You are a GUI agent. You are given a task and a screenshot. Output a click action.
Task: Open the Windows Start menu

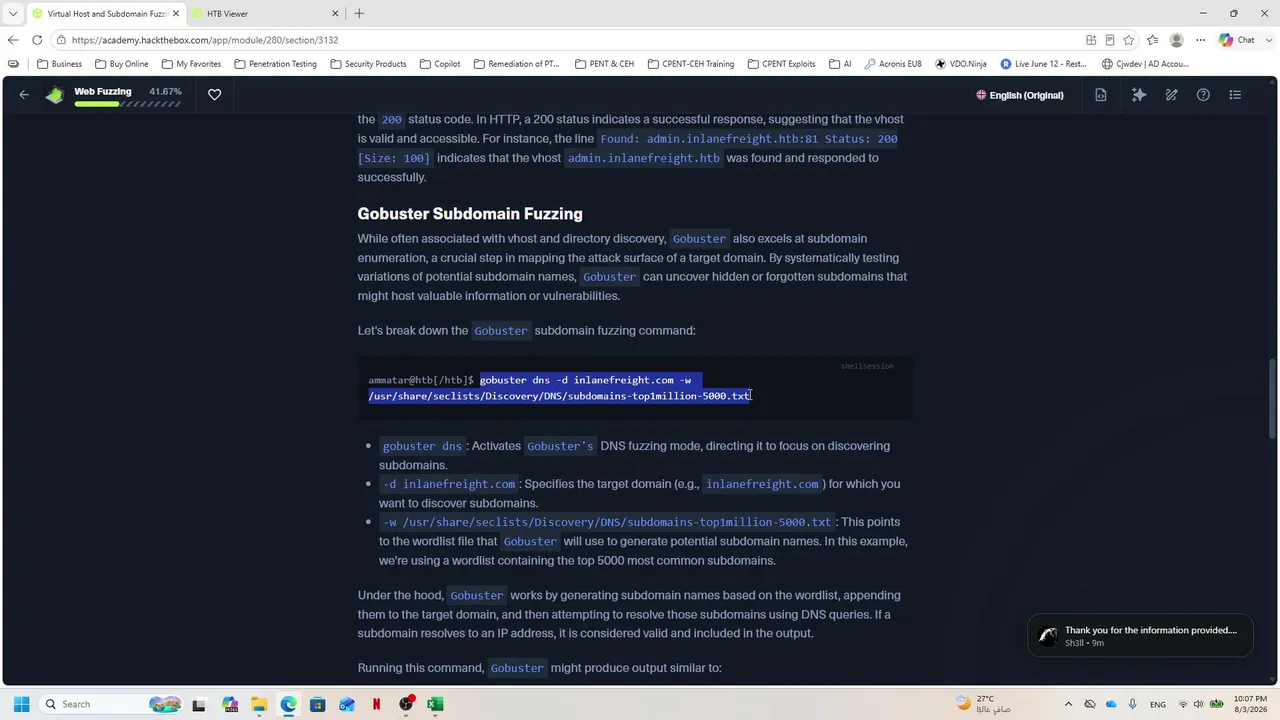coord(21,704)
